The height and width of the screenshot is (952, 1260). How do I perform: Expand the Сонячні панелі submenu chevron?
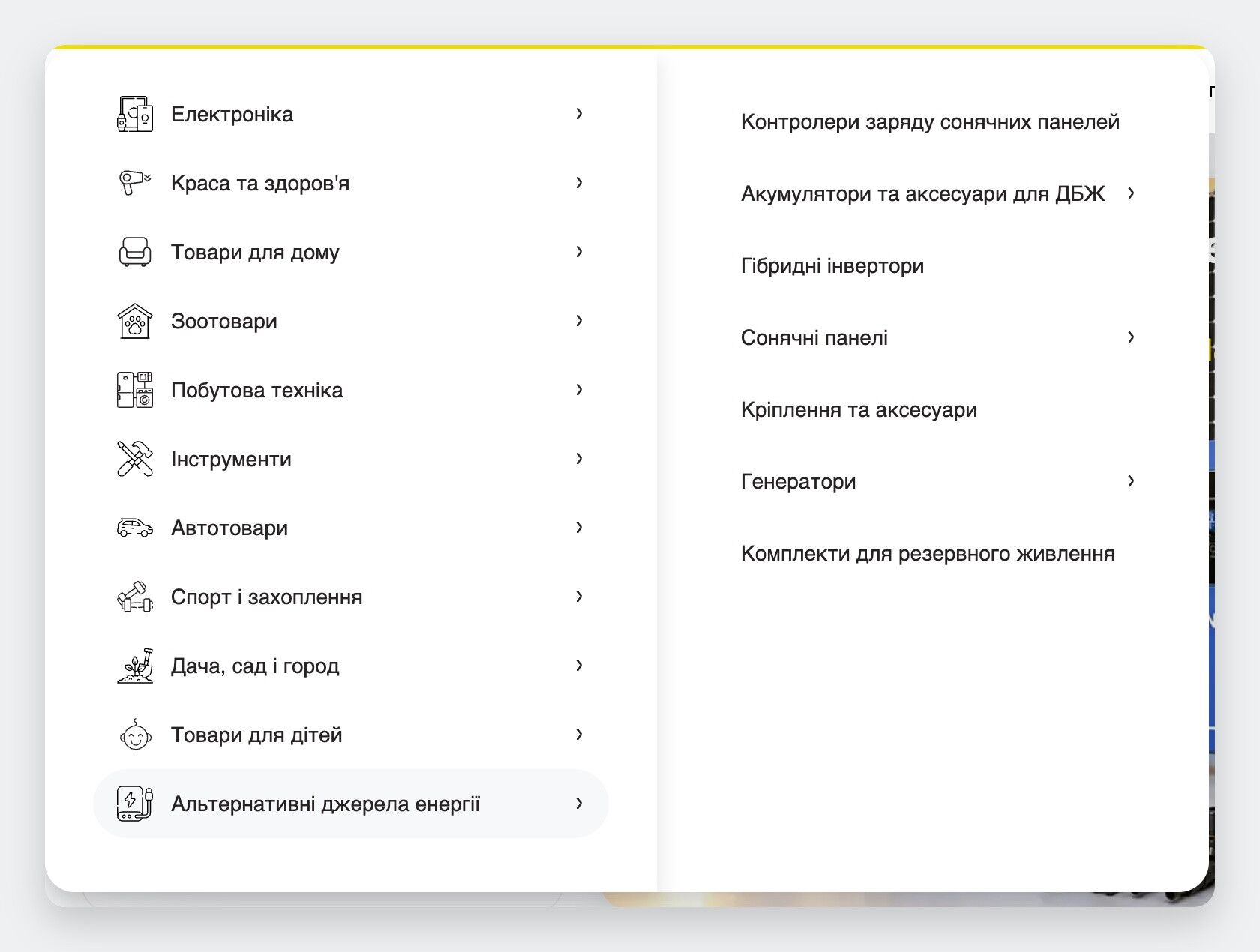1131,337
